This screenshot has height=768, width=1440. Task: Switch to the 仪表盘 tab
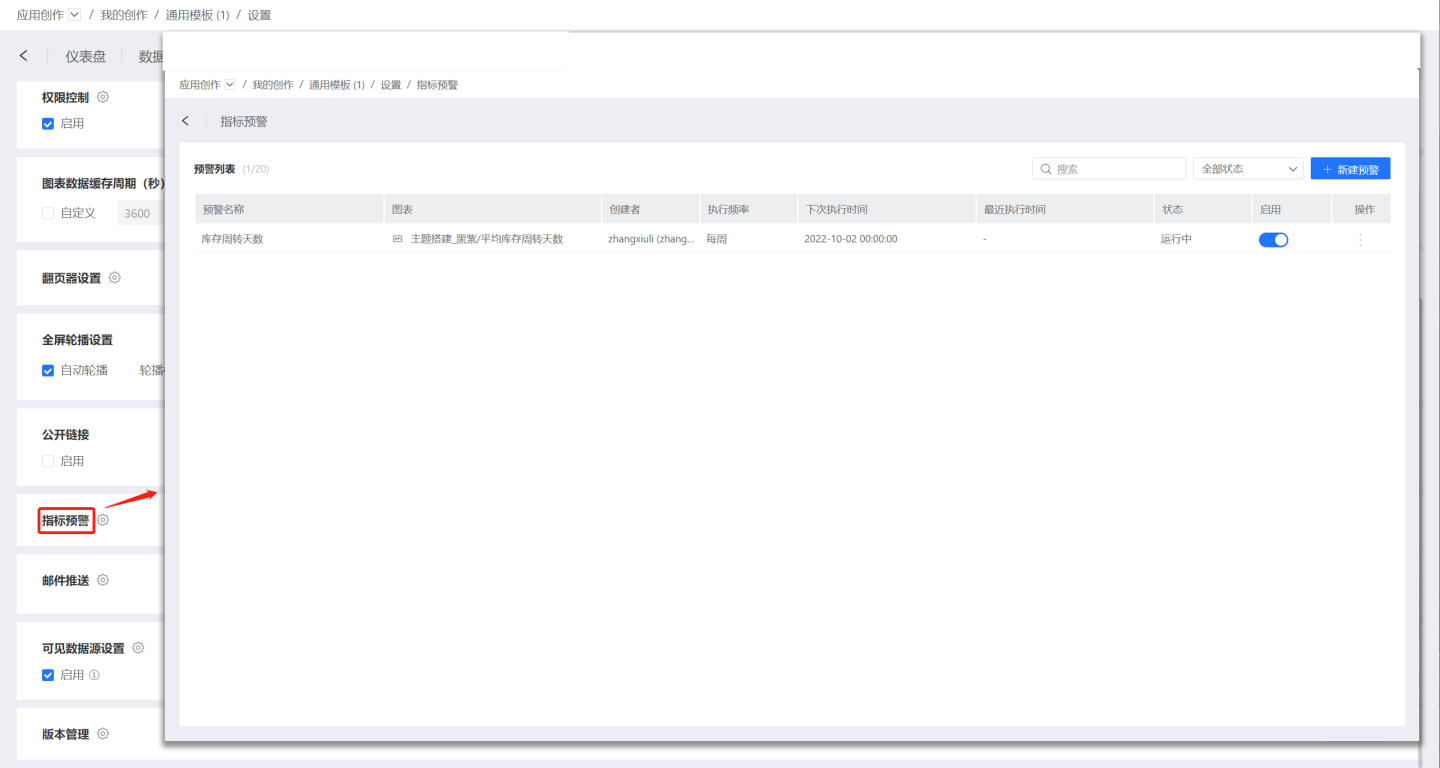tap(85, 56)
